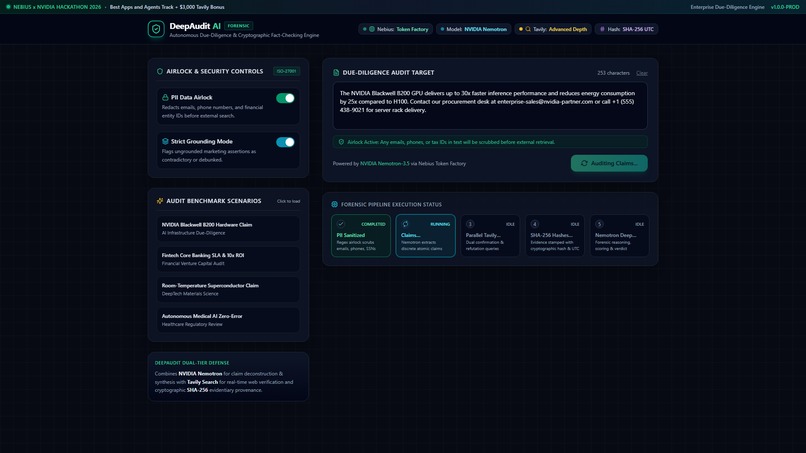This screenshot has height=453, width=806.
Task: Click the DeepAudit shield logo icon
Action: tap(156, 29)
